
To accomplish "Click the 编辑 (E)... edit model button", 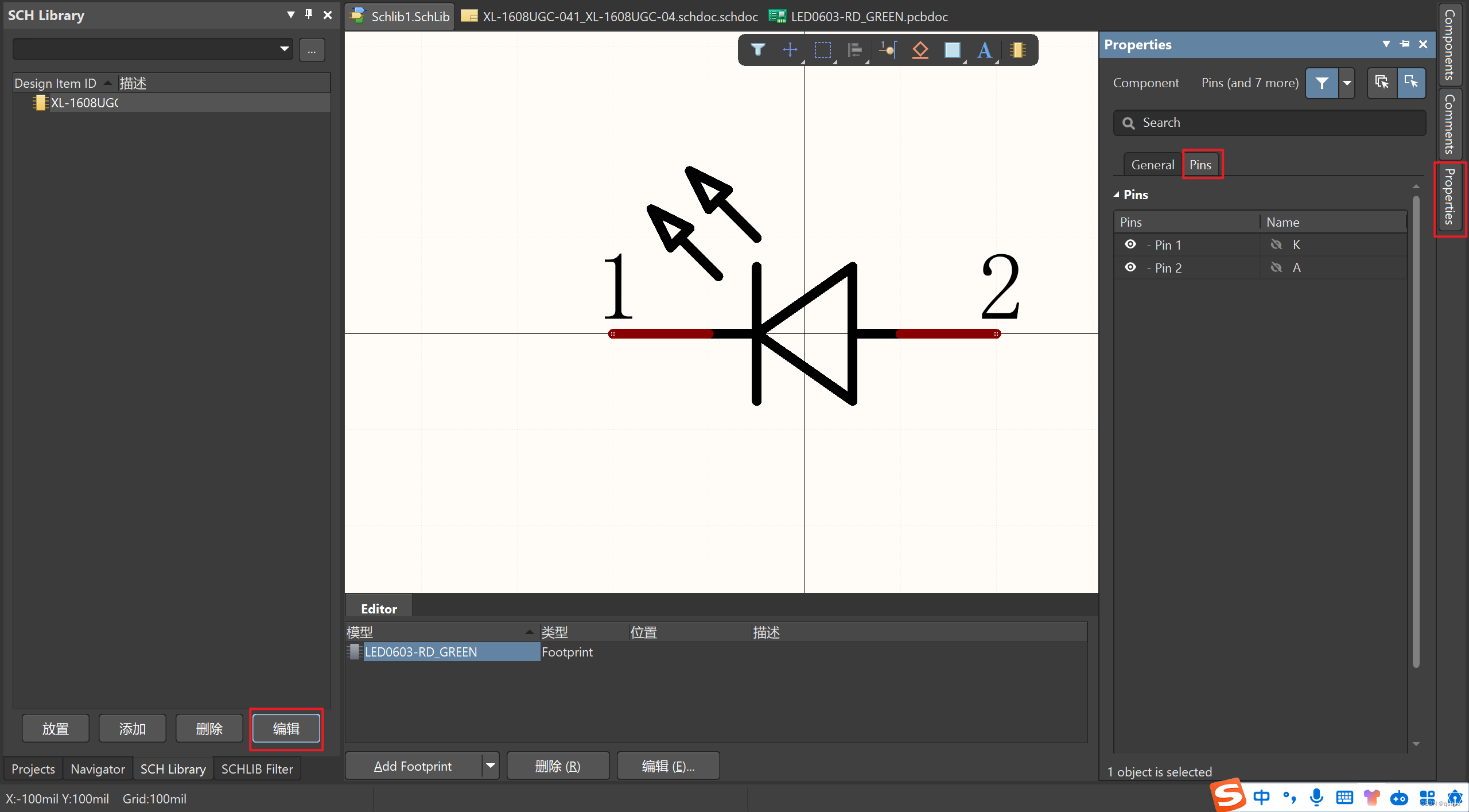I will [x=668, y=766].
